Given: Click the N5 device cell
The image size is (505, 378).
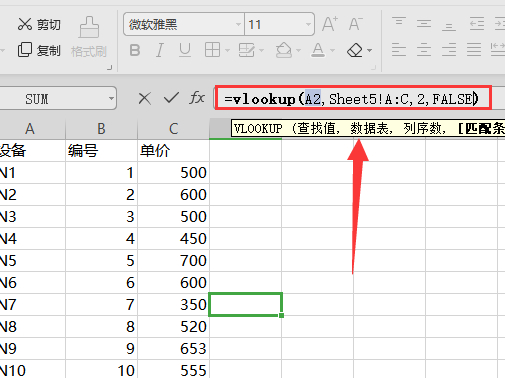Looking at the screenshot, I should pos(32,261).
